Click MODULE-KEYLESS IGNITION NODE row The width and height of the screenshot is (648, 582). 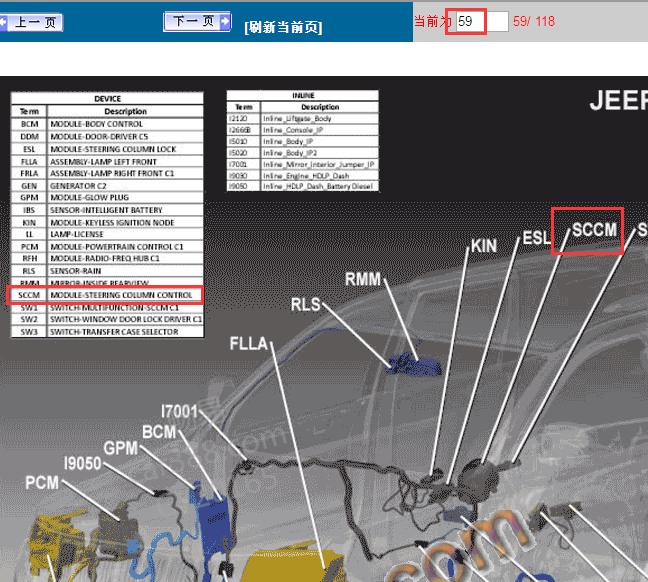(x=107, y=222)
